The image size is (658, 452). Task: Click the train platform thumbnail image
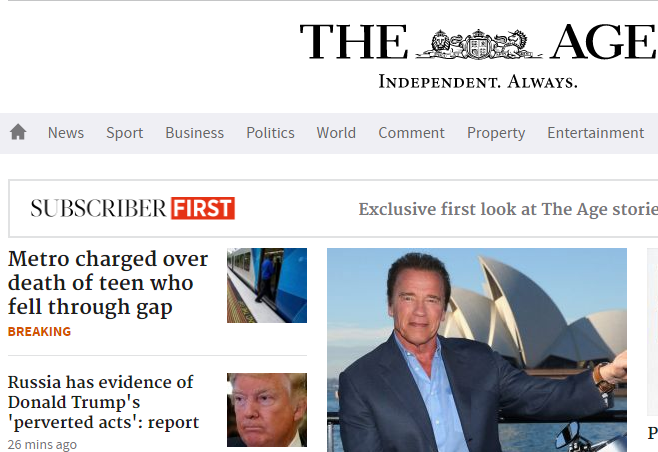pos(267,285)
